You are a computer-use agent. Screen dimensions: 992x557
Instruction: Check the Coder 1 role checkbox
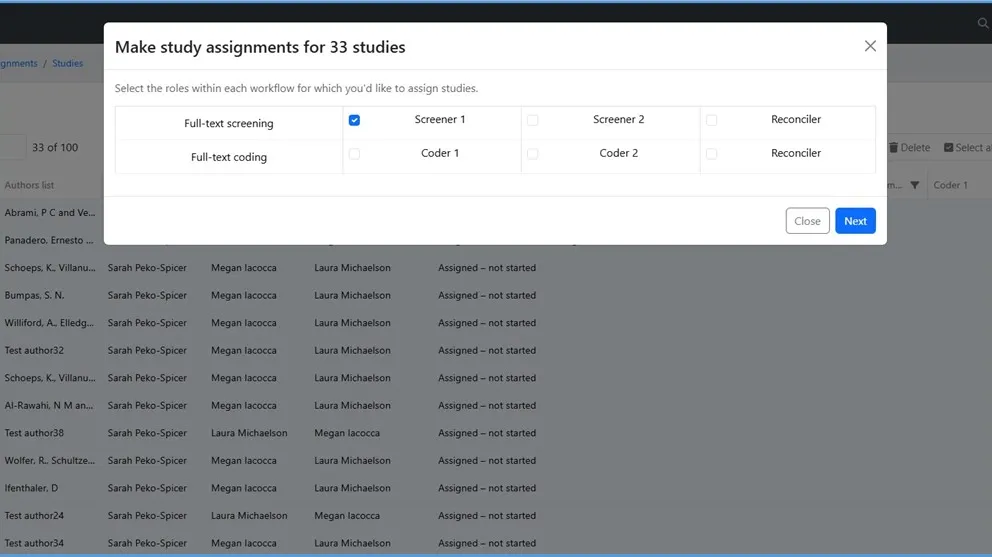tap(354, 154)
